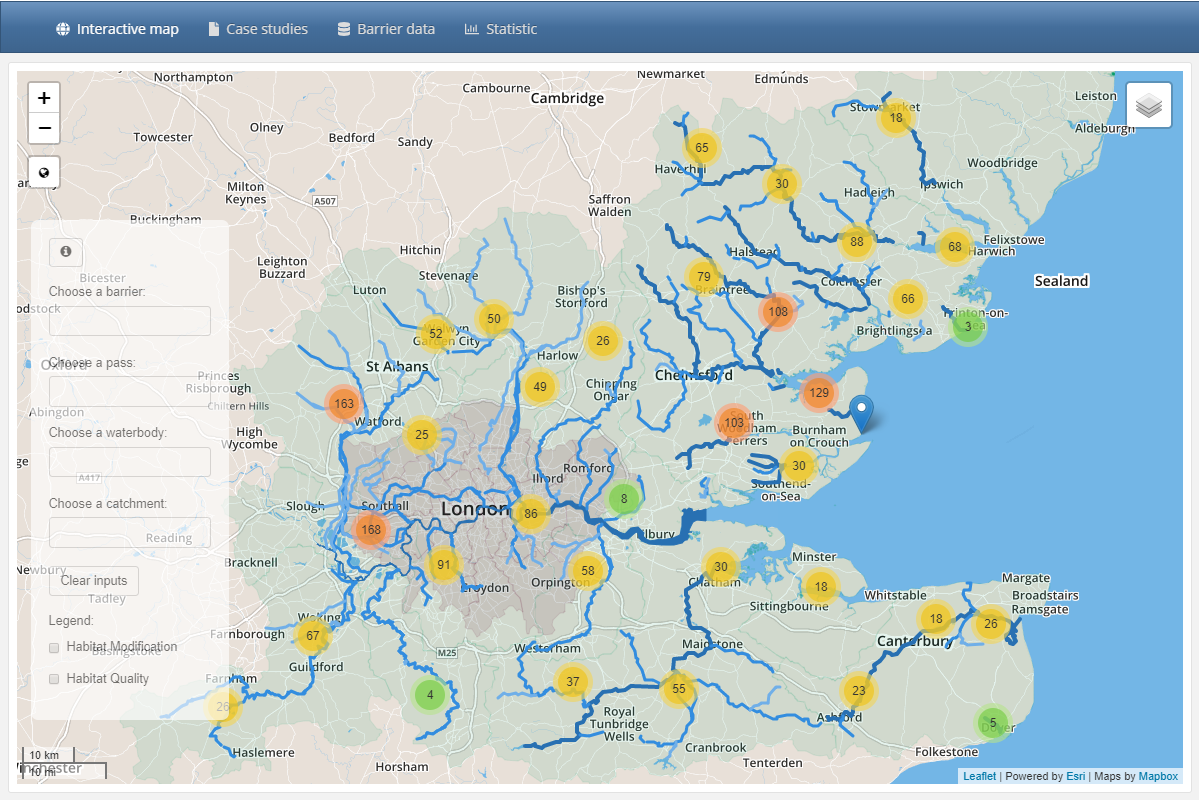Zoom in on the map
This screenshot has width=1199, height=800.
tap(44, 98)
